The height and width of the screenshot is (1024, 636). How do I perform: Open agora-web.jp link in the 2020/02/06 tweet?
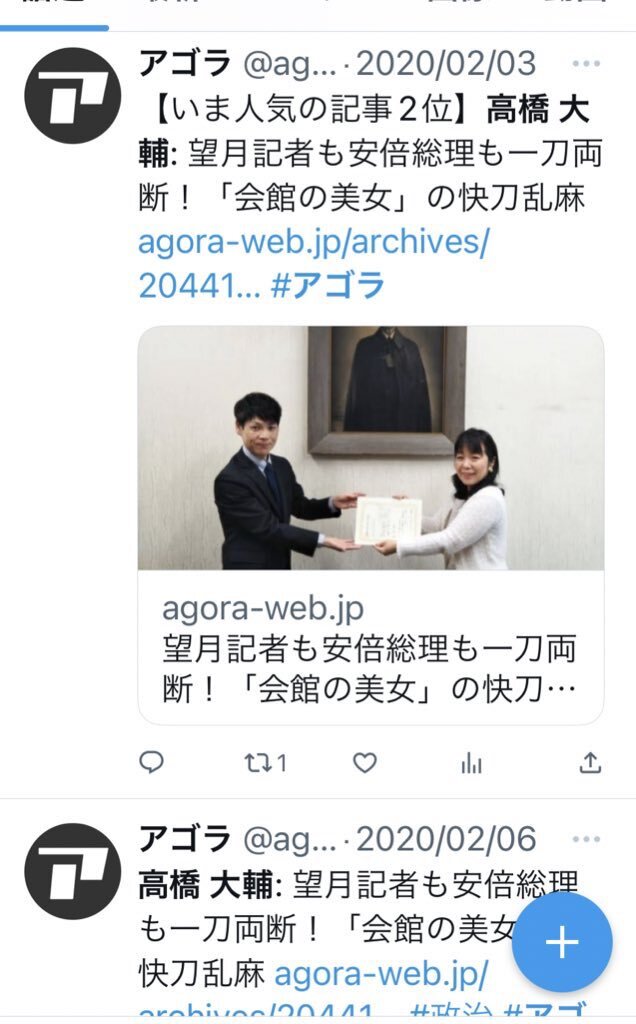pos(381,974)
